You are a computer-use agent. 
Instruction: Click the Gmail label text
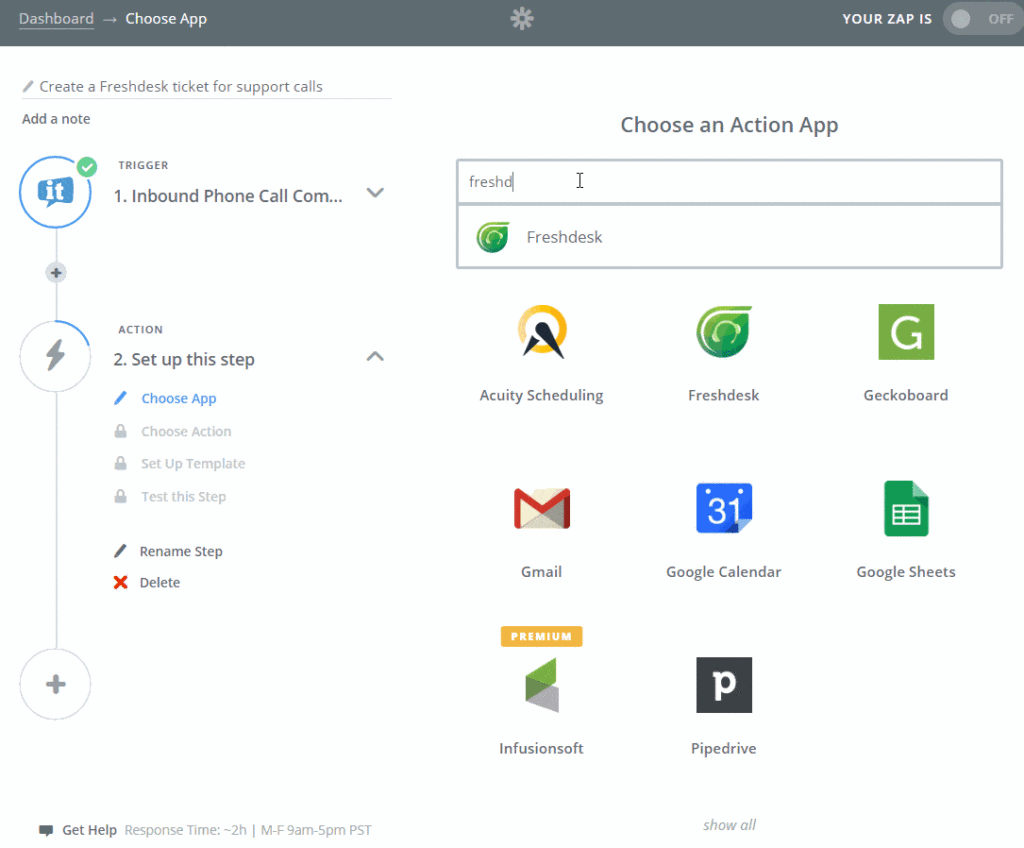(x=541, y=572)
